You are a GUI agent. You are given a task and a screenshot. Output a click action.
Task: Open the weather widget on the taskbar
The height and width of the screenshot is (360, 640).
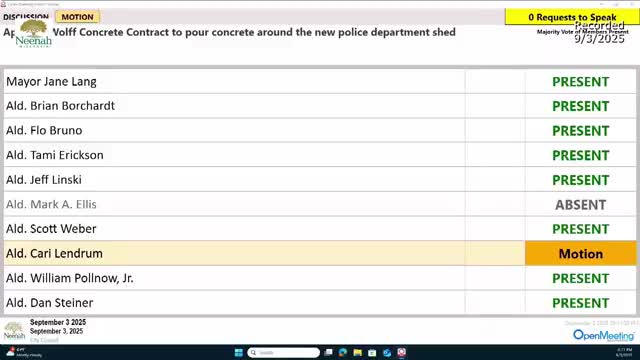[x=24, y=352]
